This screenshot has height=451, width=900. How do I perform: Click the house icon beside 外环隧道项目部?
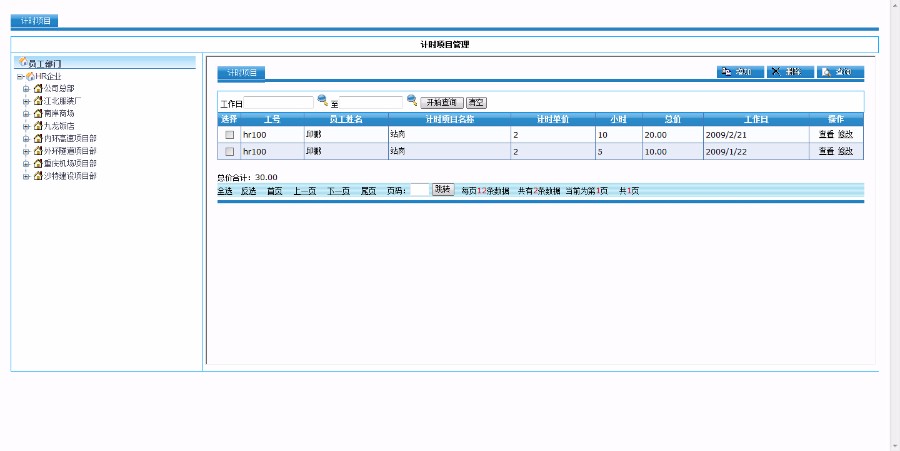[x=38, y=151]
